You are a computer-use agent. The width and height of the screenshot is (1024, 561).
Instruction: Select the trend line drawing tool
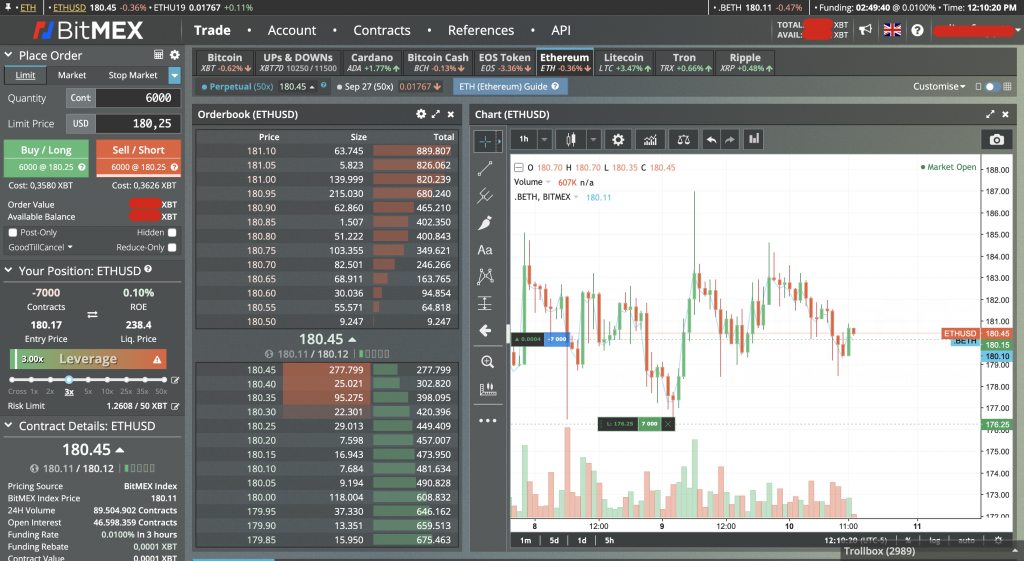[486, 168]
